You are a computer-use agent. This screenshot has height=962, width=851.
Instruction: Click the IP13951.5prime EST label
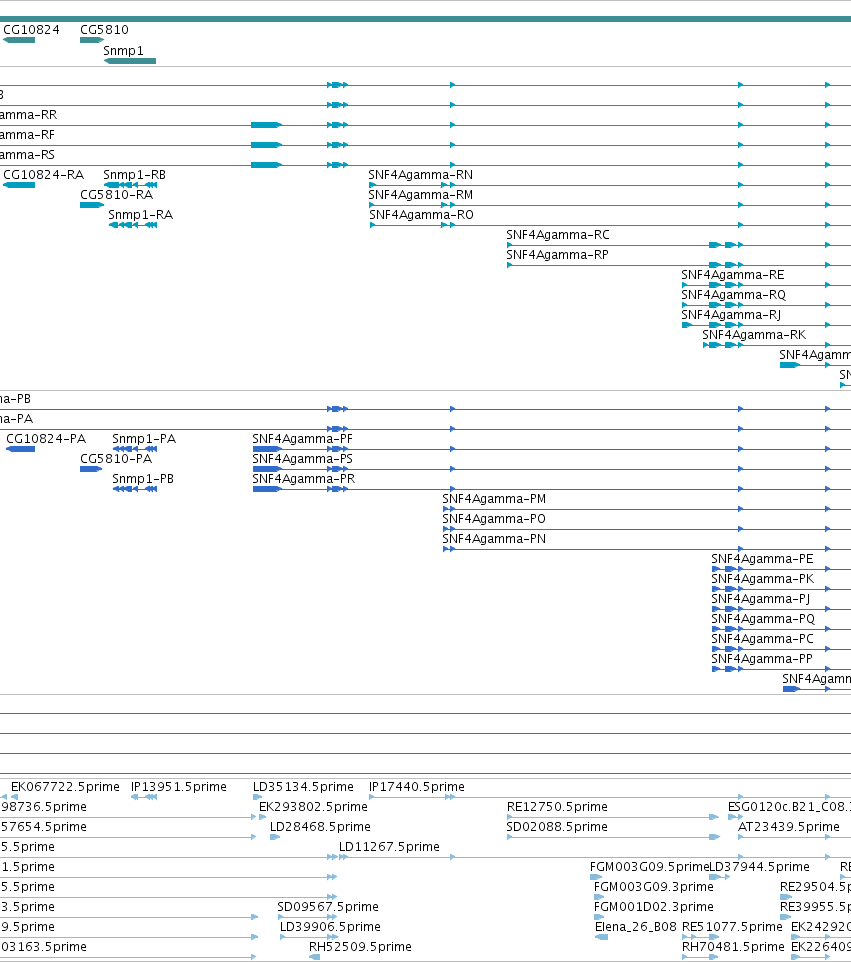point(179,787)
